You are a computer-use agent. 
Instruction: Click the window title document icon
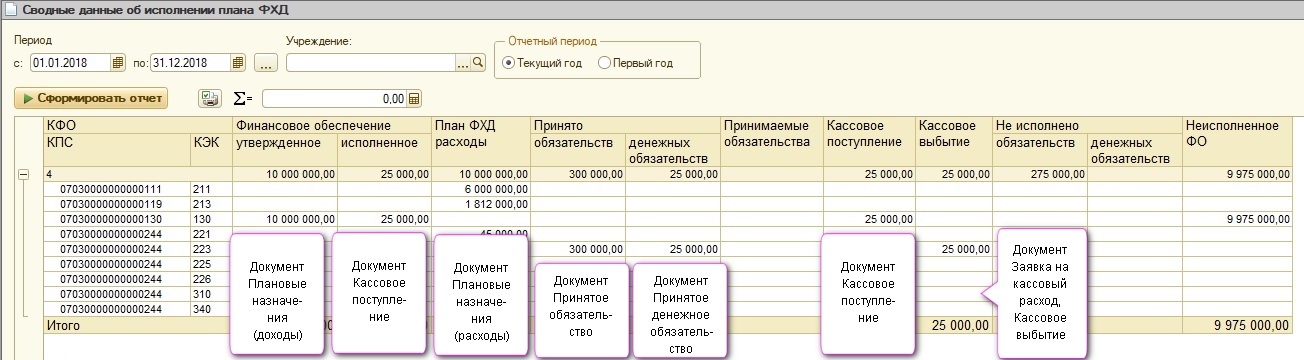click(x=8, y=9)
